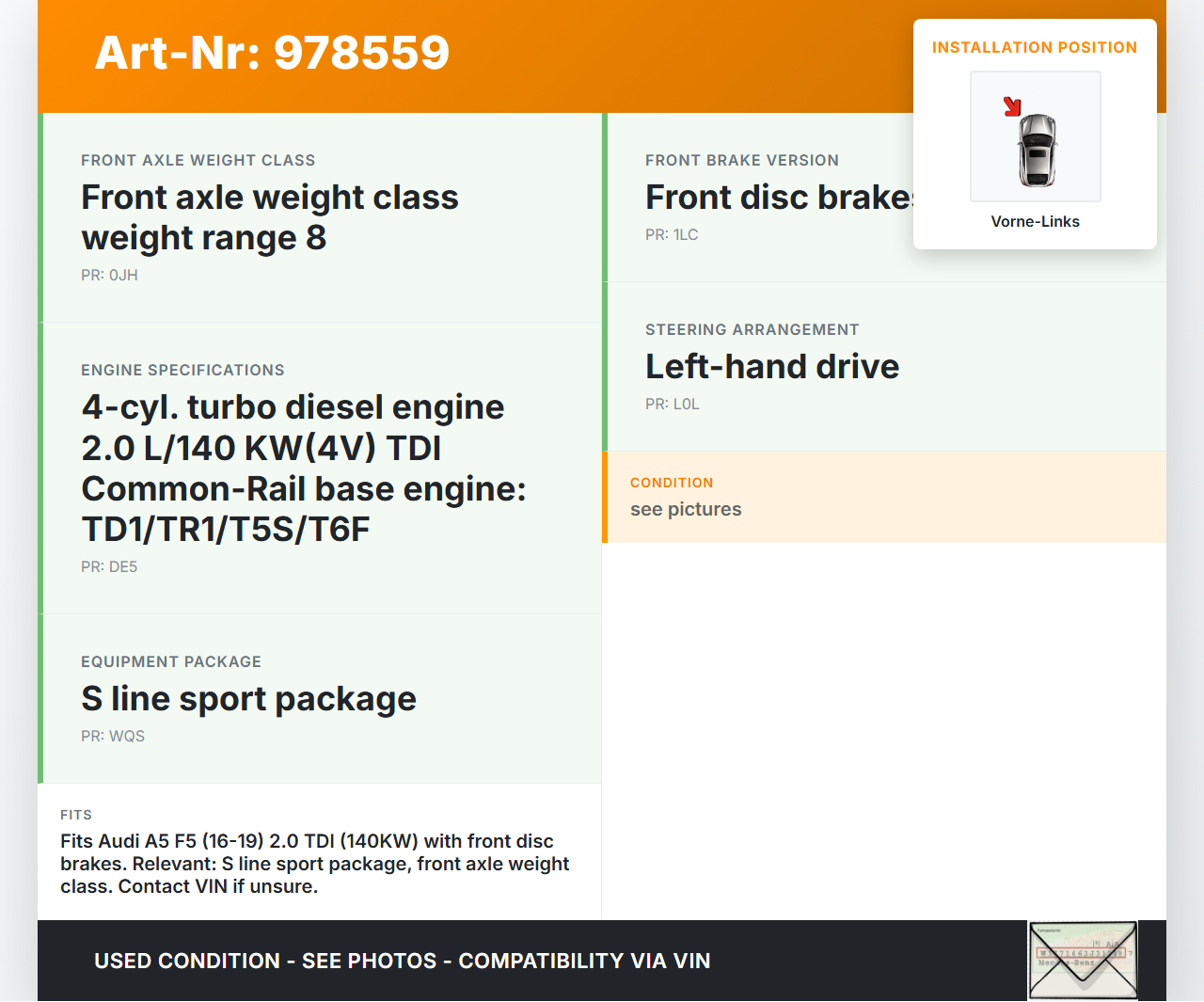Click the 'see pictures' condition text
Viewport: 1204px width, 1002px height.
click(686, 510)
